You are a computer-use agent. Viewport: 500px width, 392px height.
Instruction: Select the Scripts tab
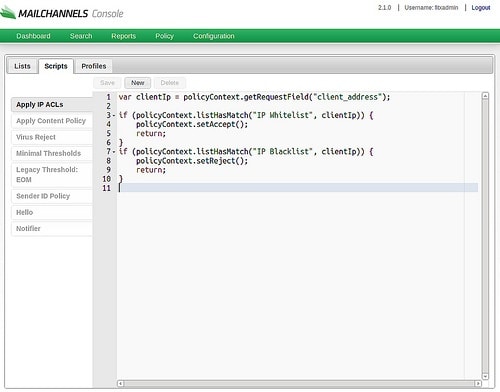pos(56,66)
